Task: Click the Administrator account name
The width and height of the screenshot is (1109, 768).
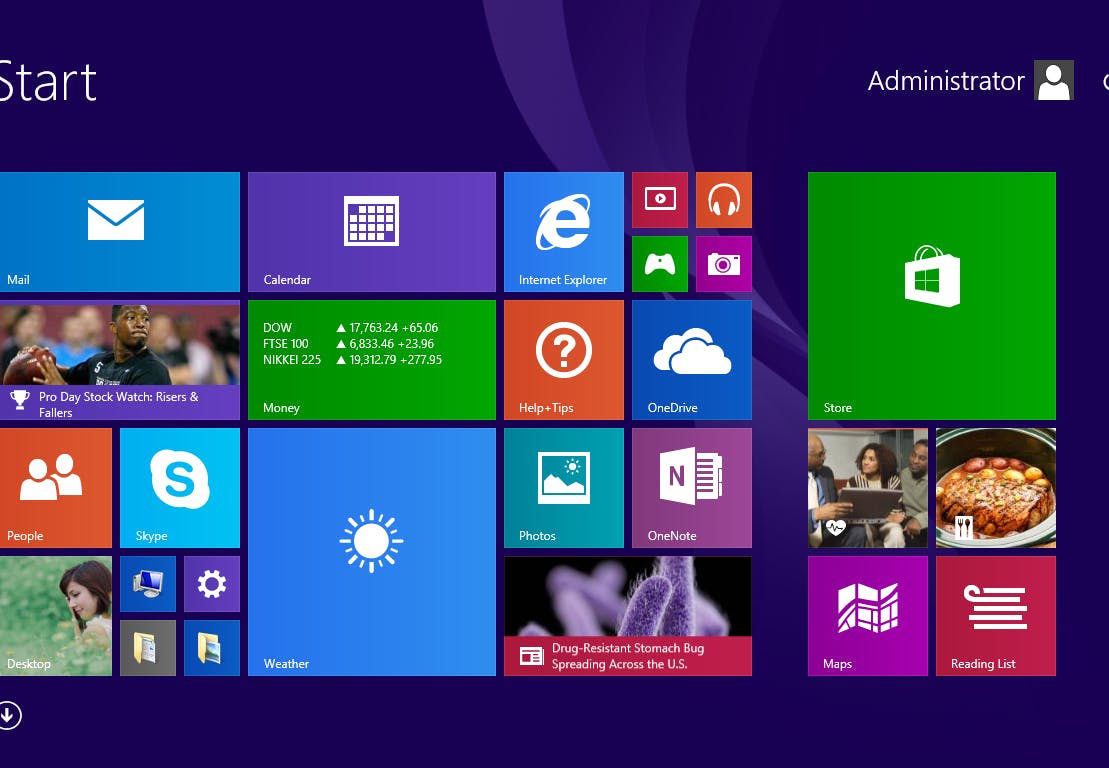Action: click(x=946, y=81)
